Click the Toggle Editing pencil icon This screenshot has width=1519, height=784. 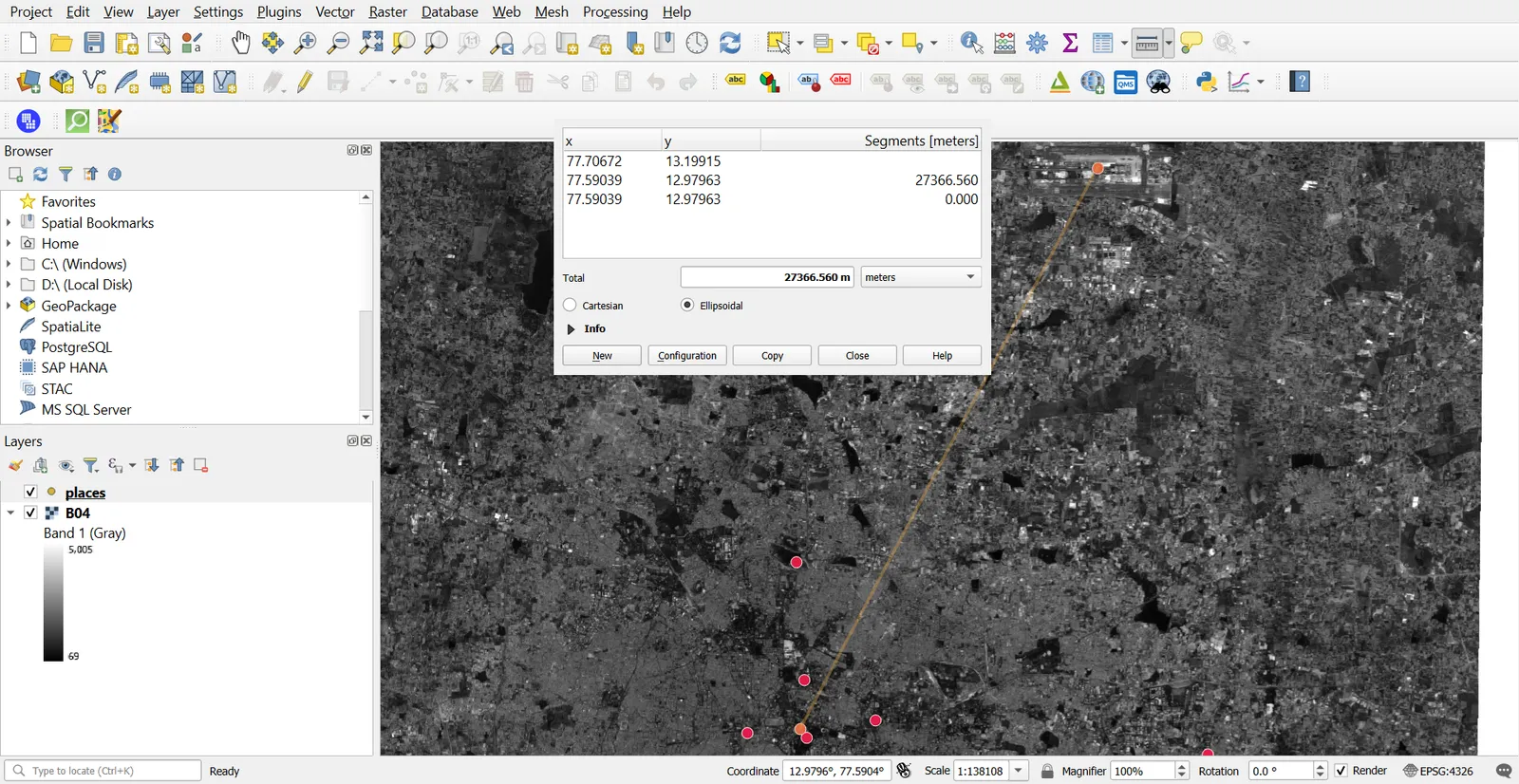coord(305,83)
